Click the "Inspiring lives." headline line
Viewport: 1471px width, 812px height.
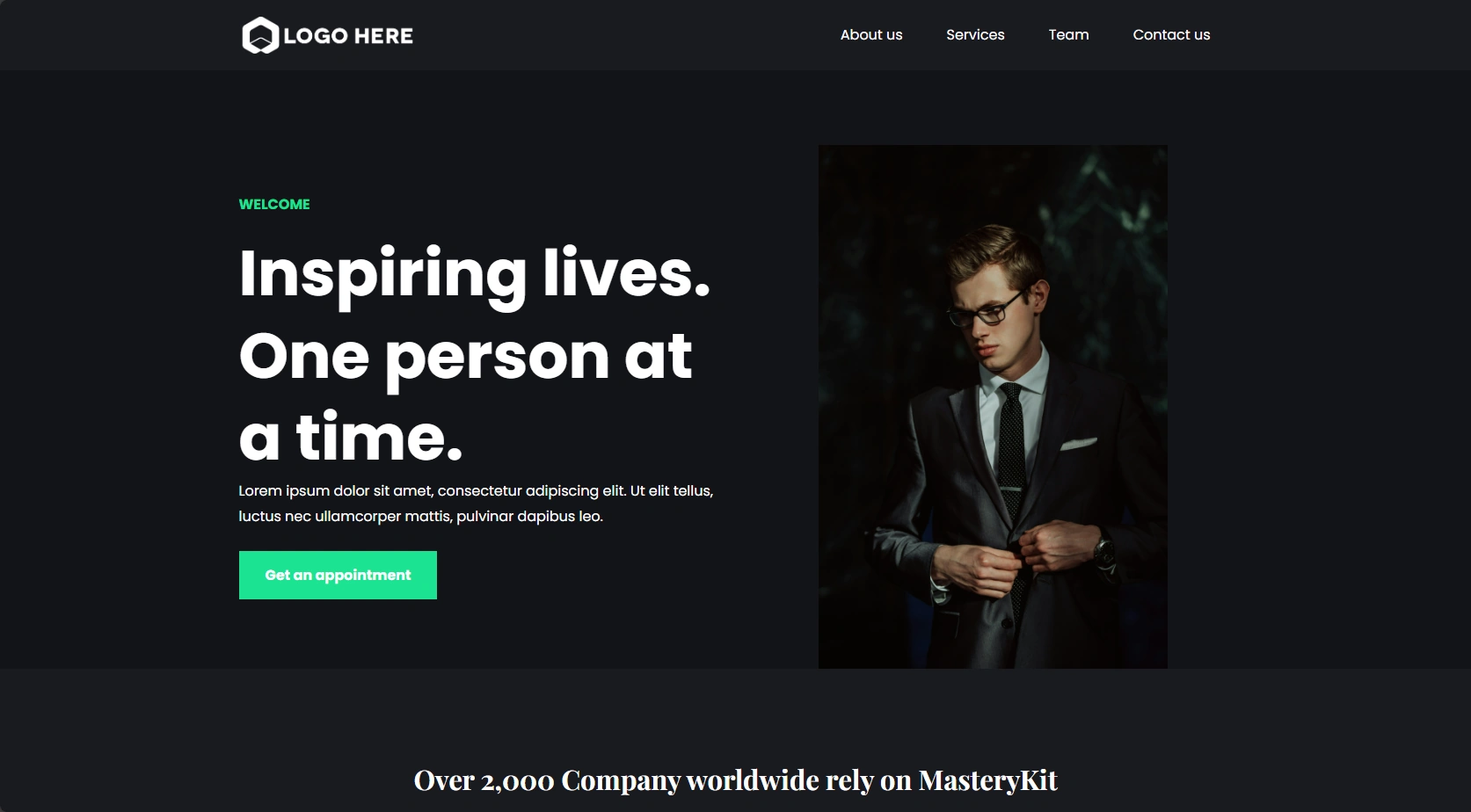point(475,274)
